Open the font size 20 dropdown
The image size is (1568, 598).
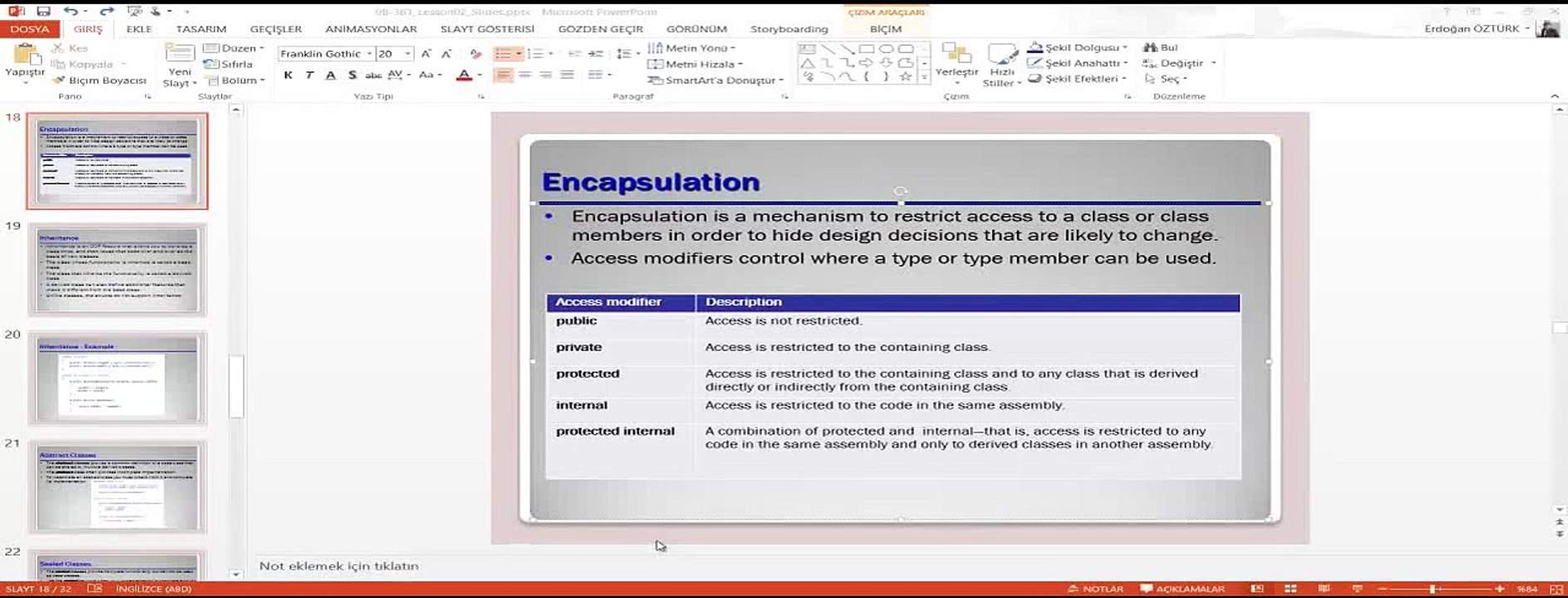(407, 54)
